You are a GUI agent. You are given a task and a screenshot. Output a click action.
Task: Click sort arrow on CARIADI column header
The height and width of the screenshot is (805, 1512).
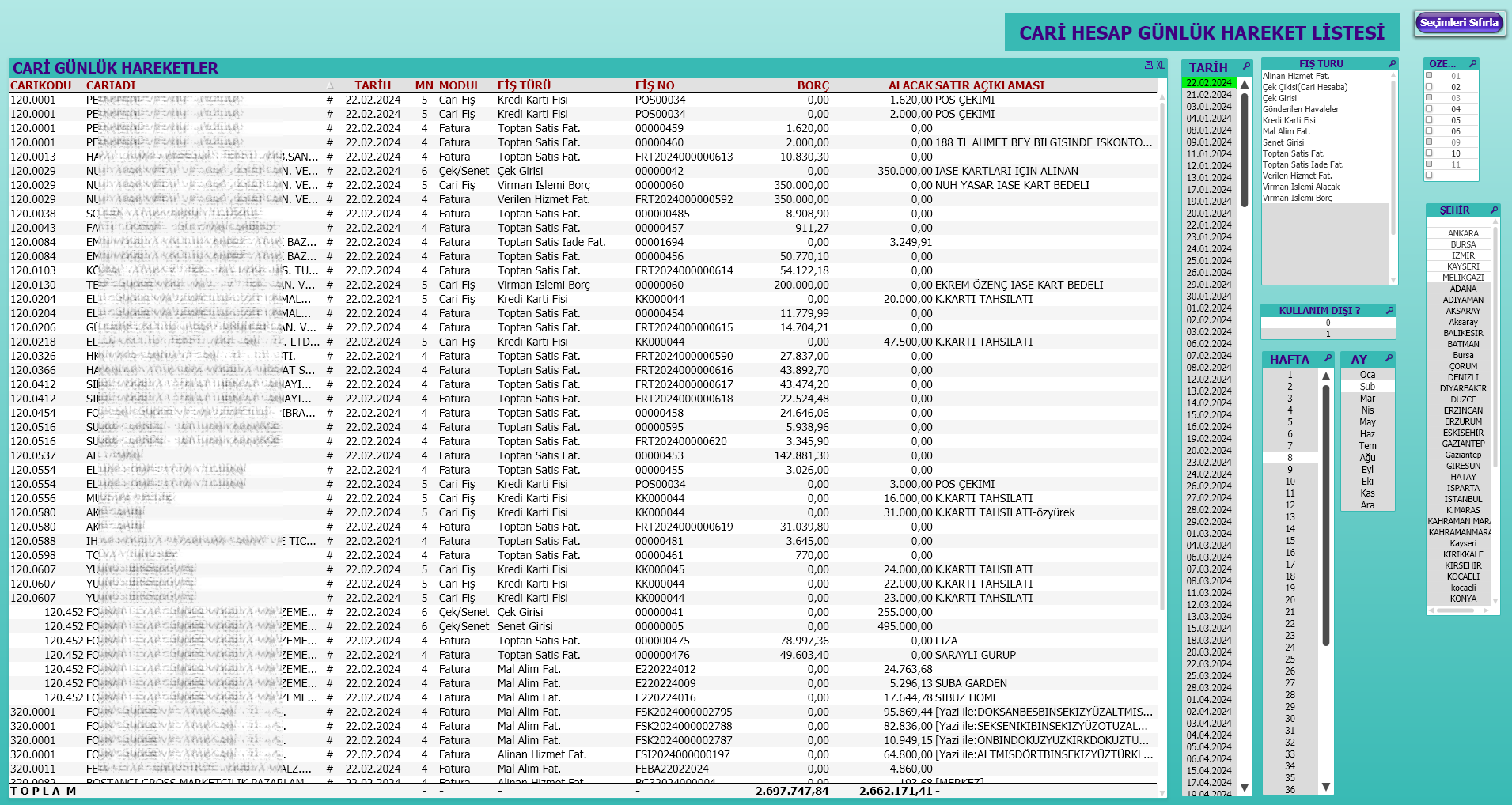click(x=329, y=85)
